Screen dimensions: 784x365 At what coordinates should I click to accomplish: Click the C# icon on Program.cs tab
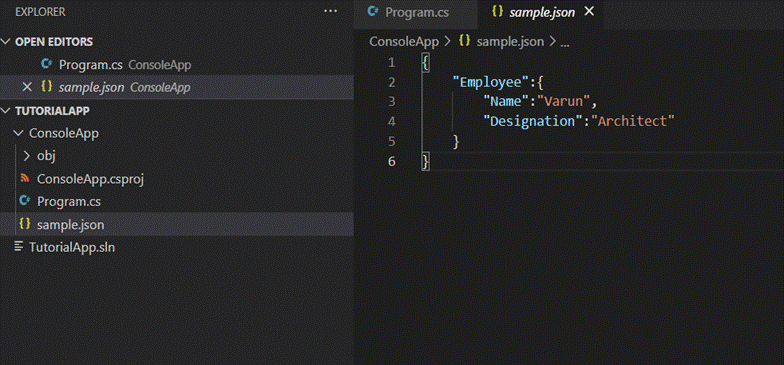pos(372,12)
